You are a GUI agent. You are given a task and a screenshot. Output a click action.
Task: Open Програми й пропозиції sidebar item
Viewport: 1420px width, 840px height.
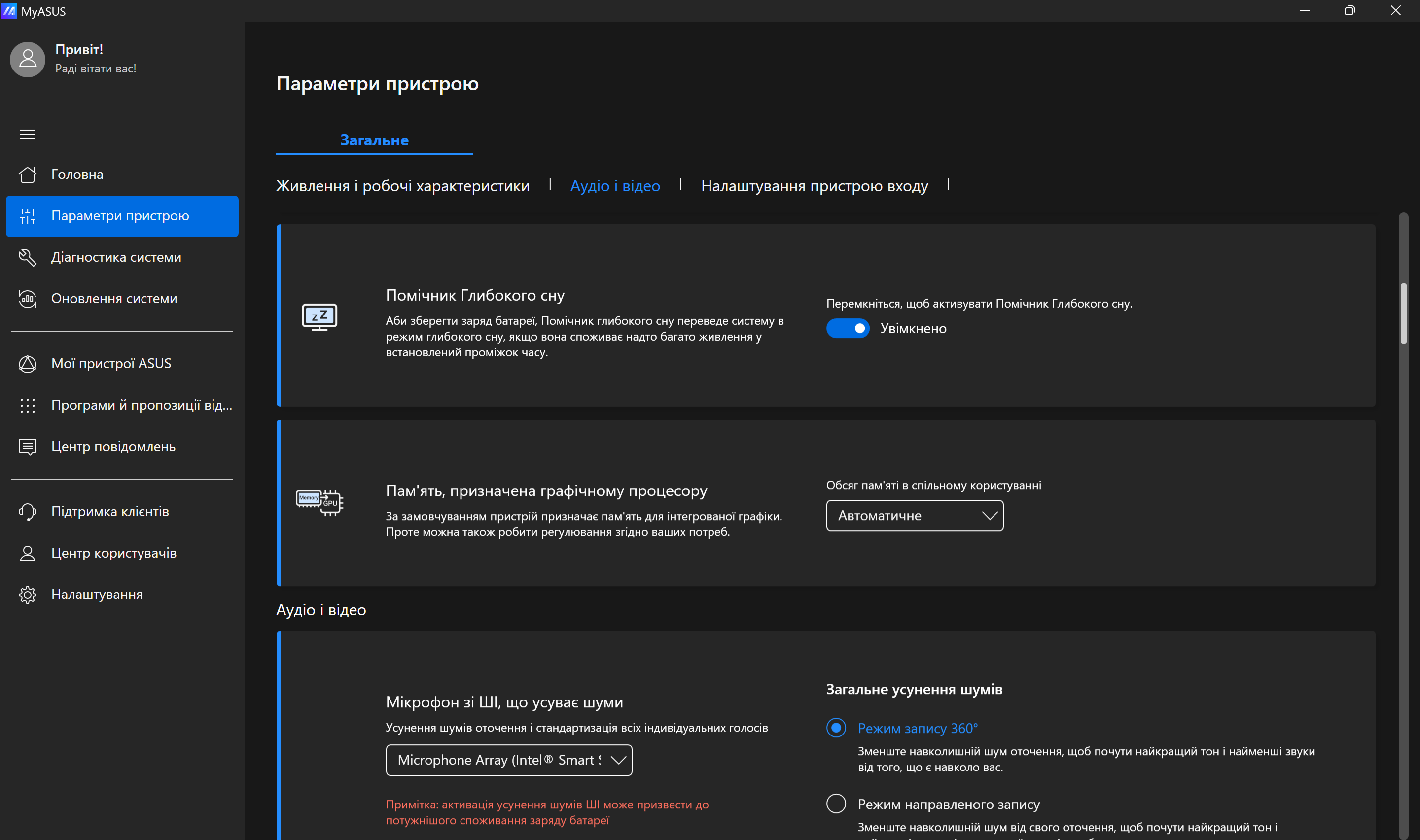tap(142, 405)
